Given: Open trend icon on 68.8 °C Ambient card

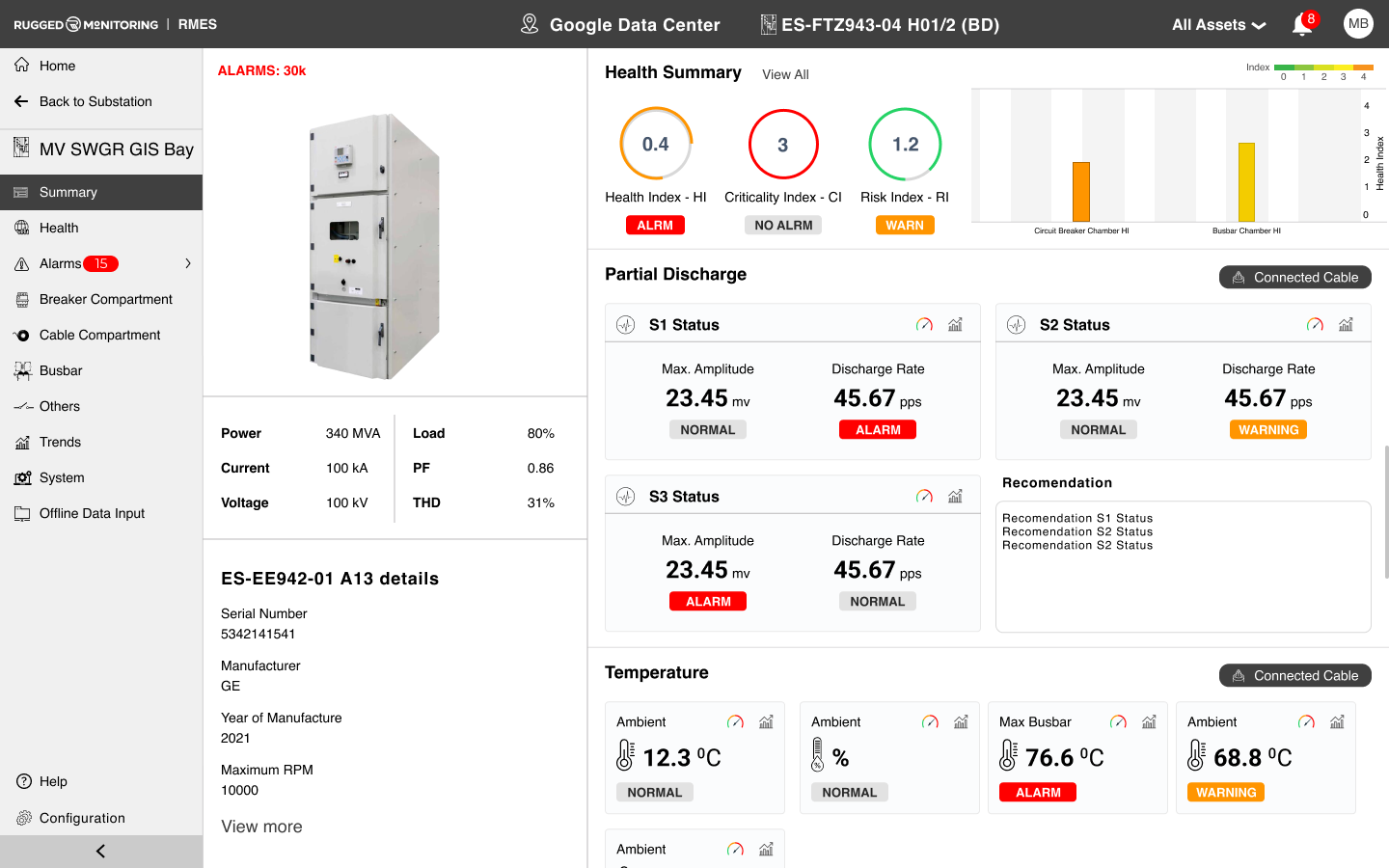Looking at the screenshot, I should click(1337, 721).
